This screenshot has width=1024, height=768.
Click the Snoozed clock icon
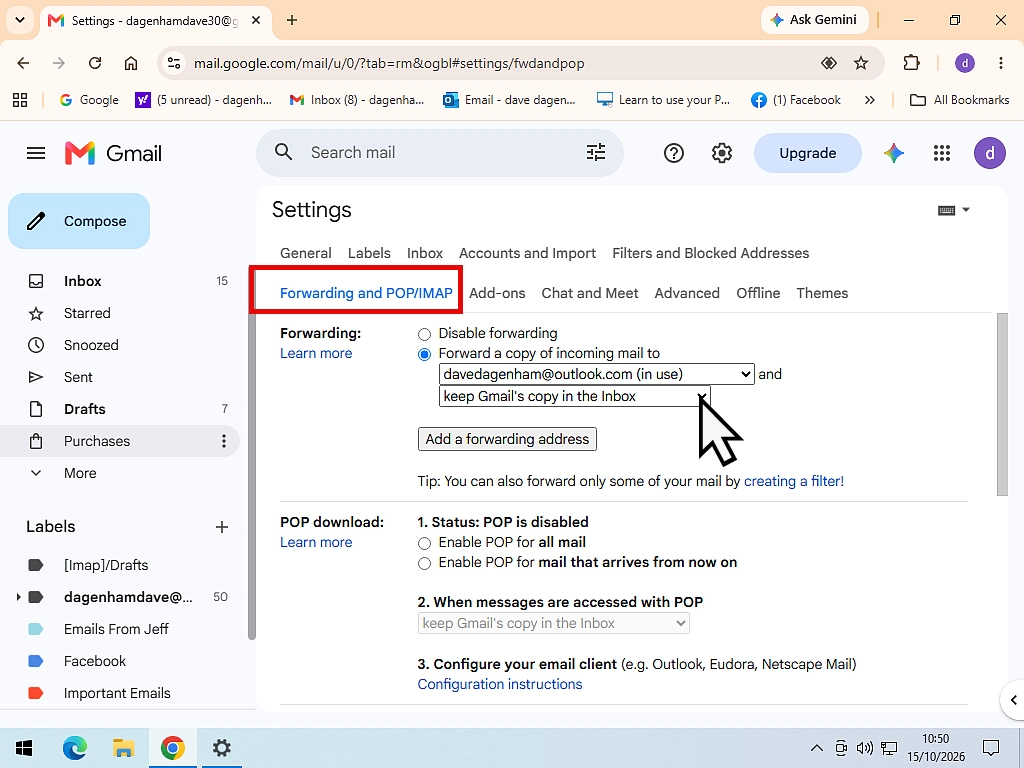click(x=36, y=345)
